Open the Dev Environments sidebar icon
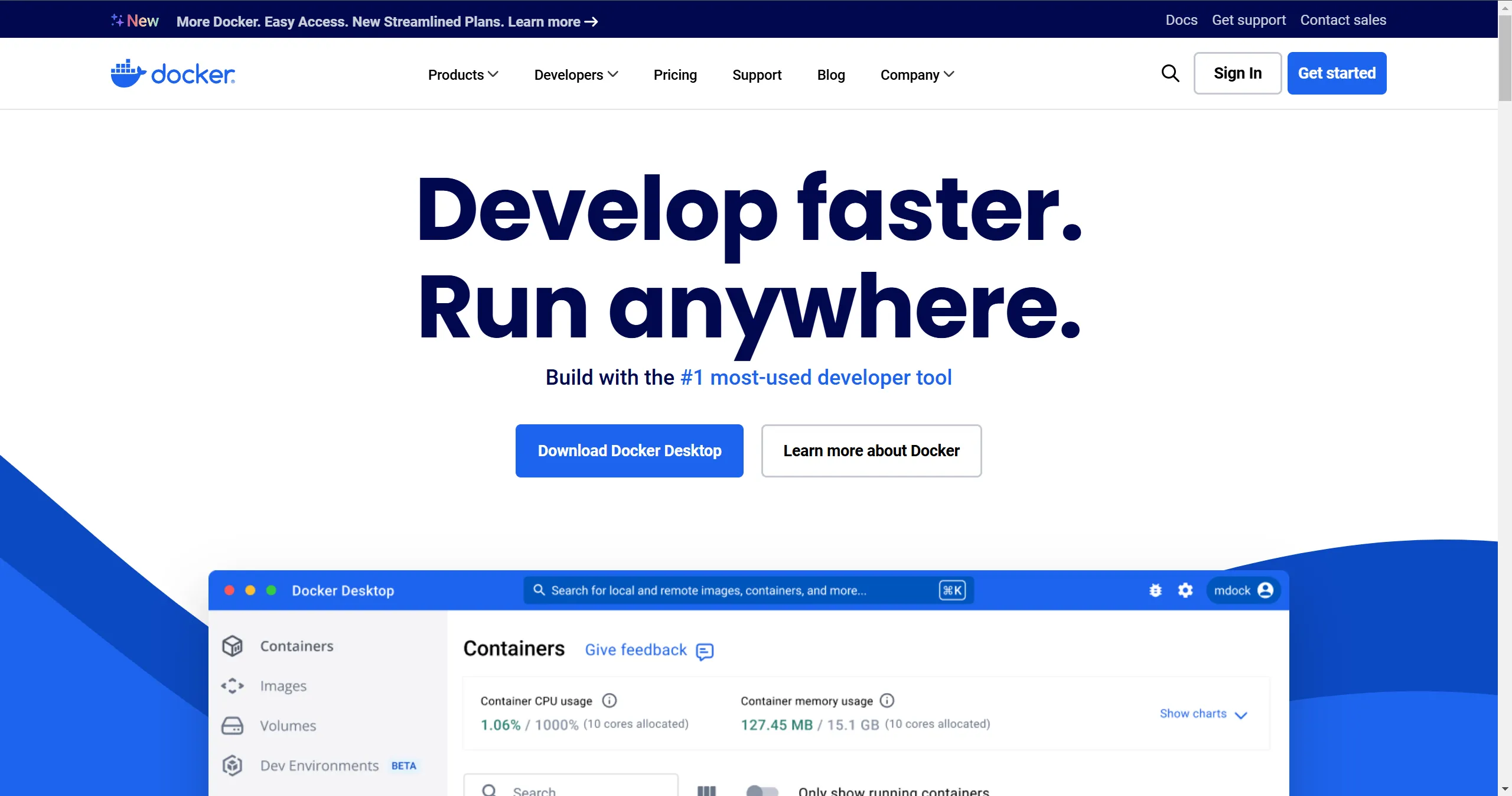This screenshot has width=1512, height=796. [232, 765]
